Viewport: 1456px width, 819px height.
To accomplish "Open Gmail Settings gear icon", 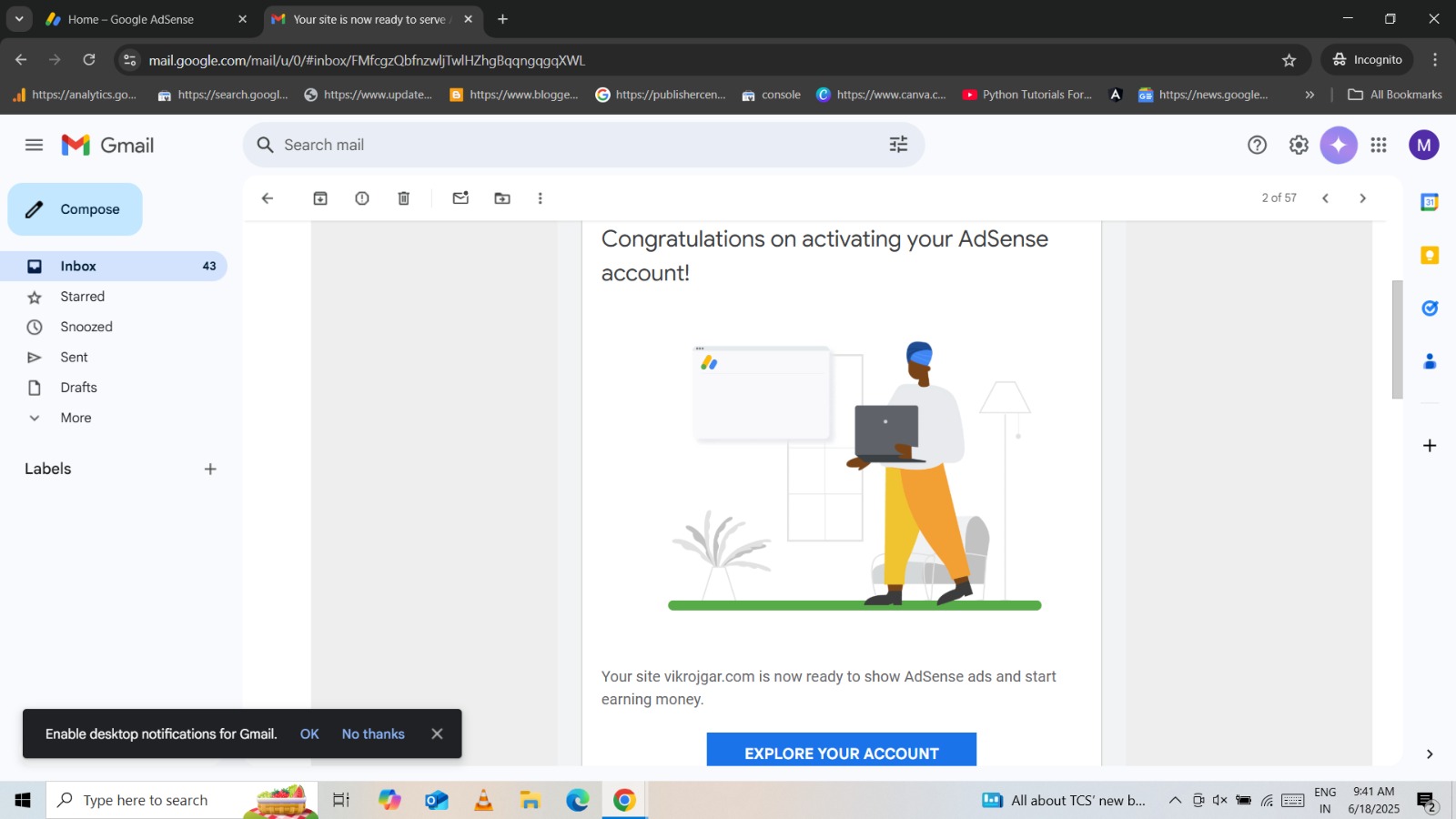I will point(1299,145).
